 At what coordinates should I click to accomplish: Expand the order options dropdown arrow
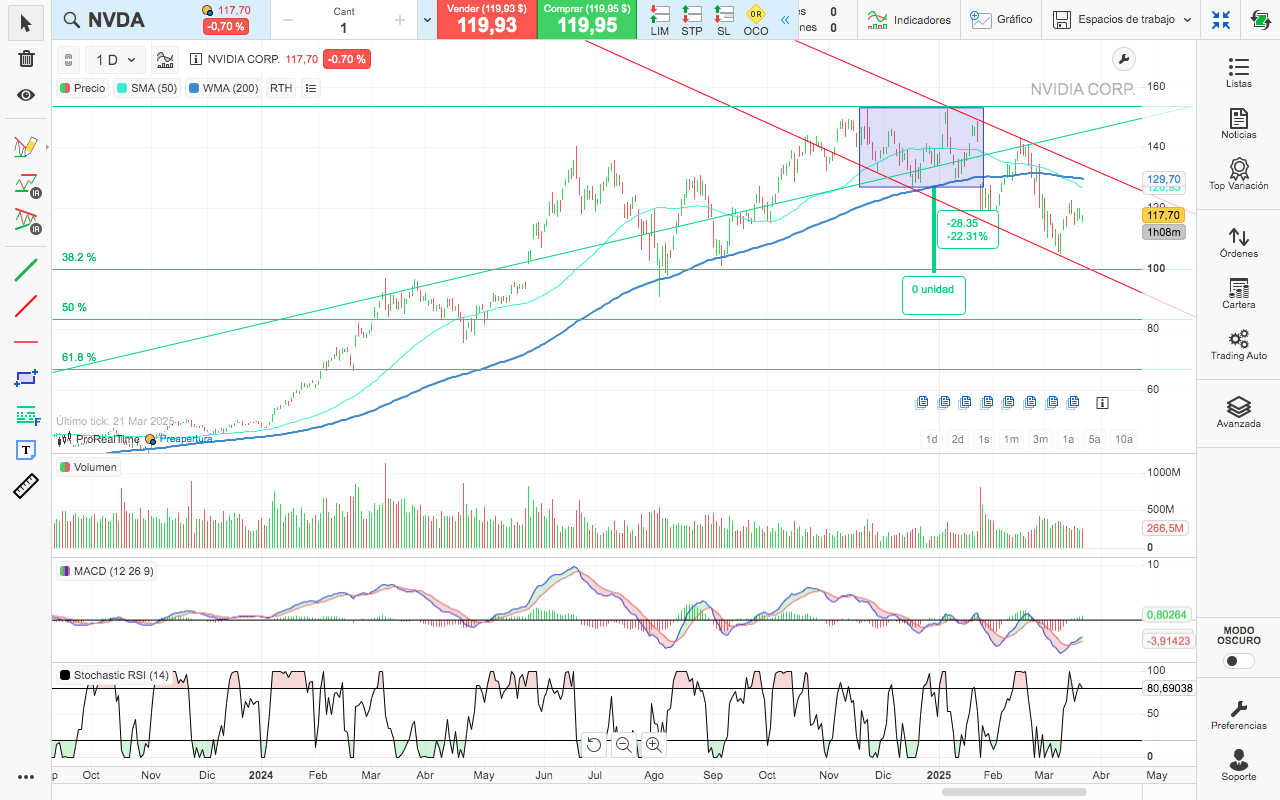pos(427,20)
